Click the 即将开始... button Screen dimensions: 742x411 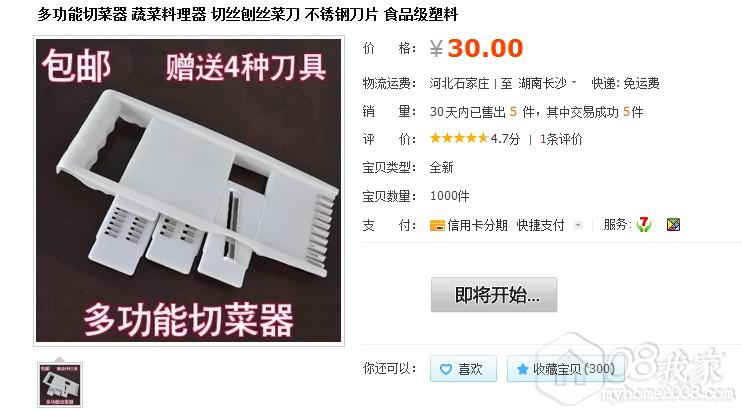click(494, 295)
